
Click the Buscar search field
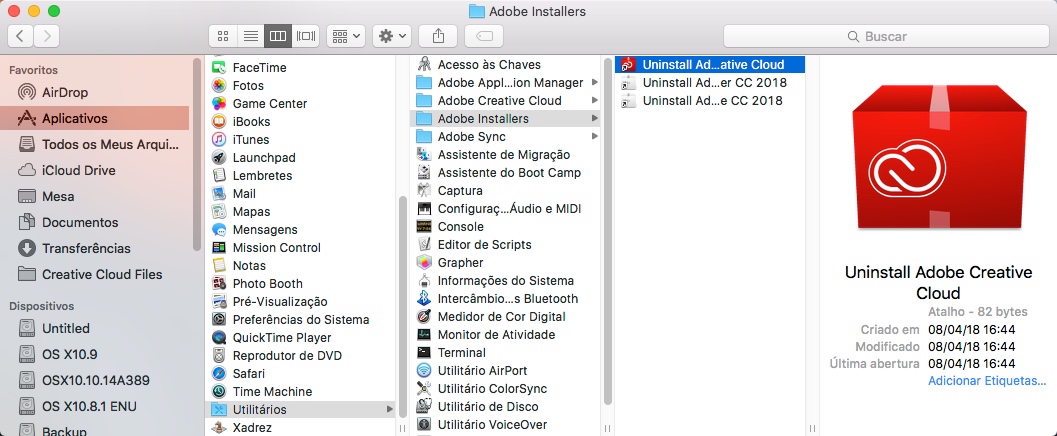(x=886, y=36)
